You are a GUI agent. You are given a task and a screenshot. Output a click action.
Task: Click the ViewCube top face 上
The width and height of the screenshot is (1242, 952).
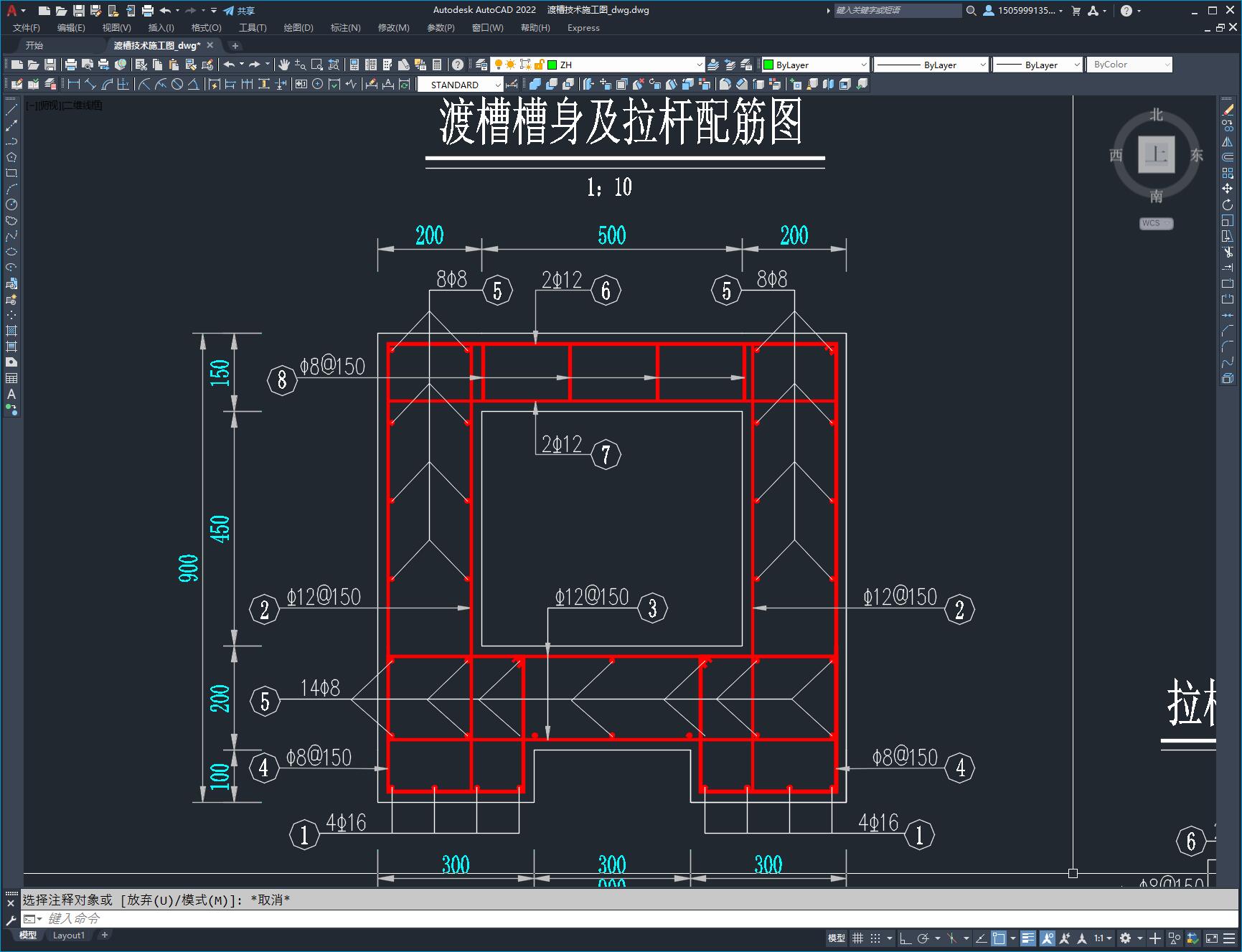click(x=1156, y=154)
